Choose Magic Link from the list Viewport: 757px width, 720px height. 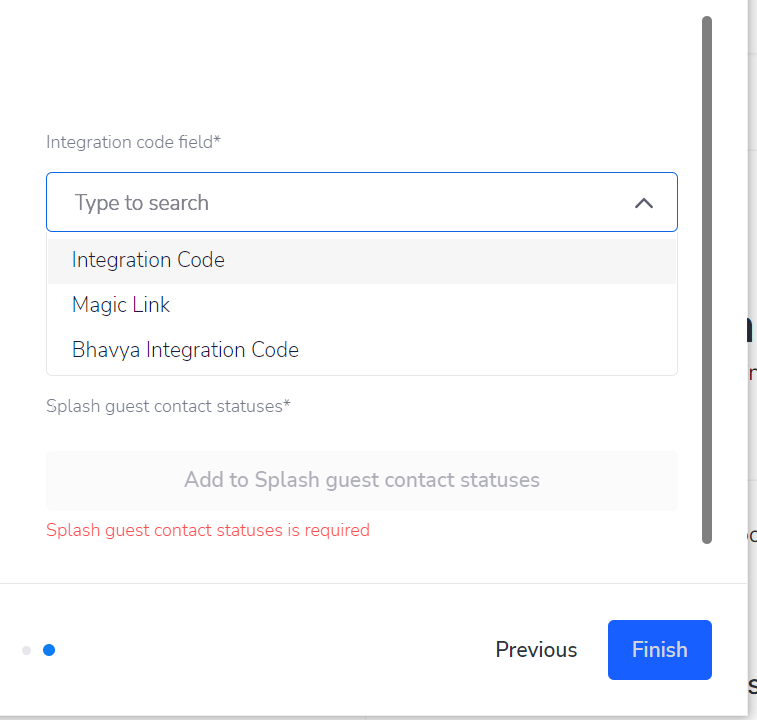tap(362, 305)
